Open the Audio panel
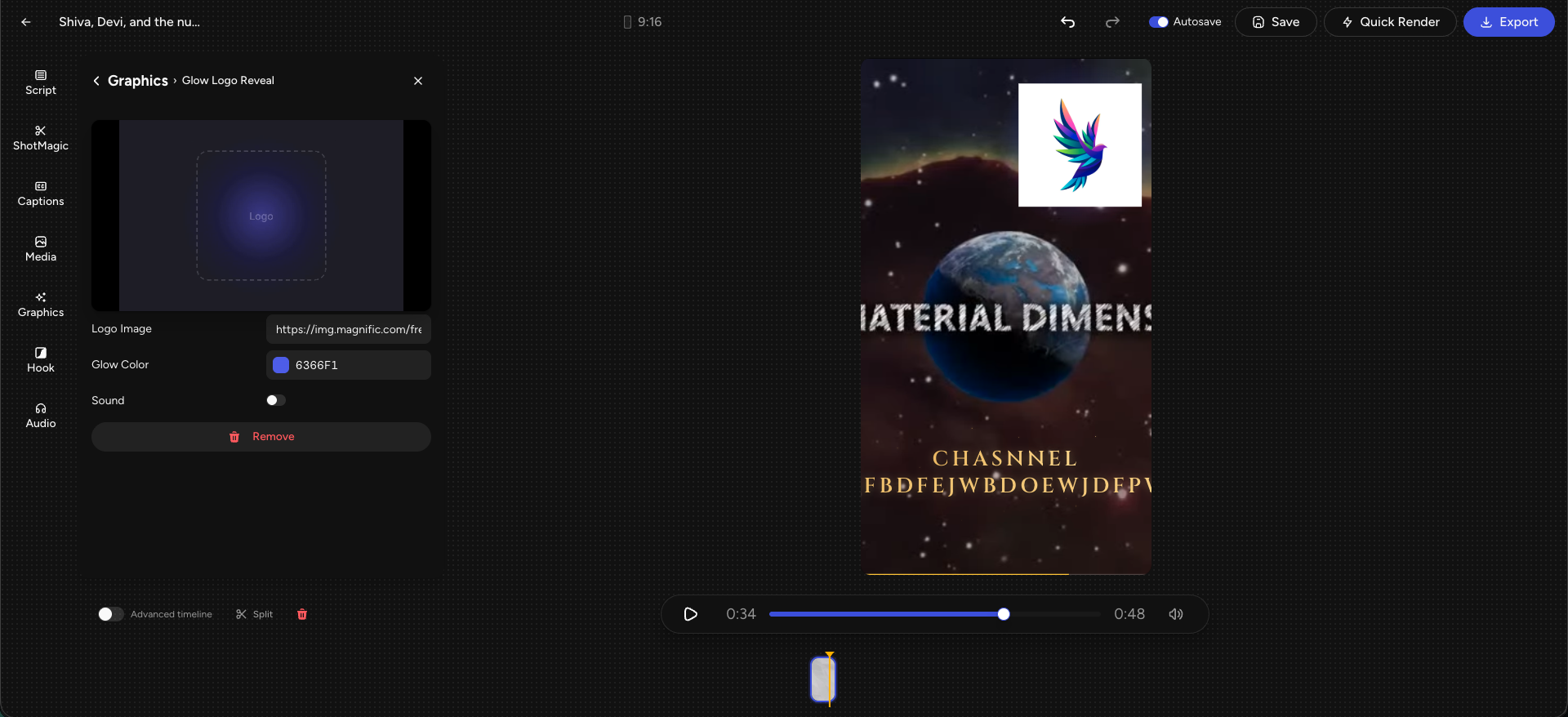The height and width of the screenshot is (717, 1568). click(41, 416)
